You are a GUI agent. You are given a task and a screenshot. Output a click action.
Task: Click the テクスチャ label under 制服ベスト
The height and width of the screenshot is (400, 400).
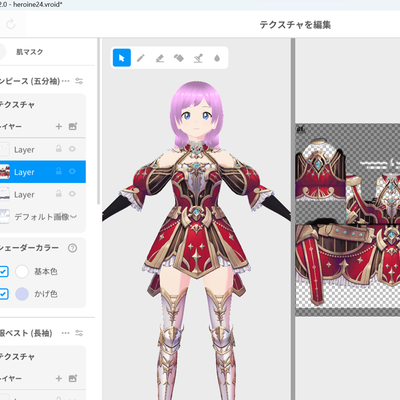17,357
